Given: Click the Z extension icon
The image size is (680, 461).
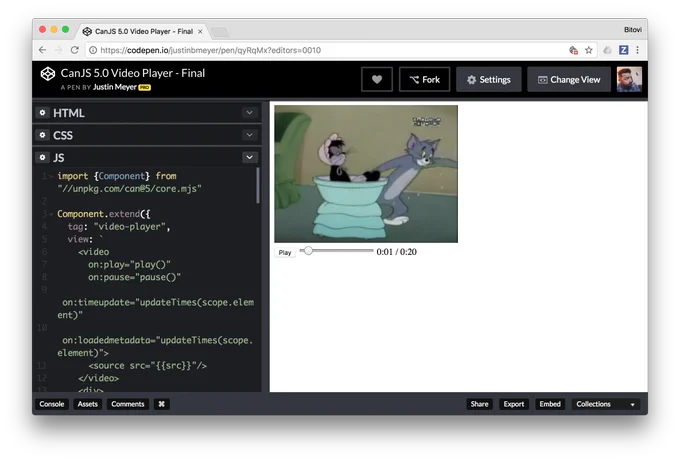Looking at the screenshot, I should [x=624, y=50].
